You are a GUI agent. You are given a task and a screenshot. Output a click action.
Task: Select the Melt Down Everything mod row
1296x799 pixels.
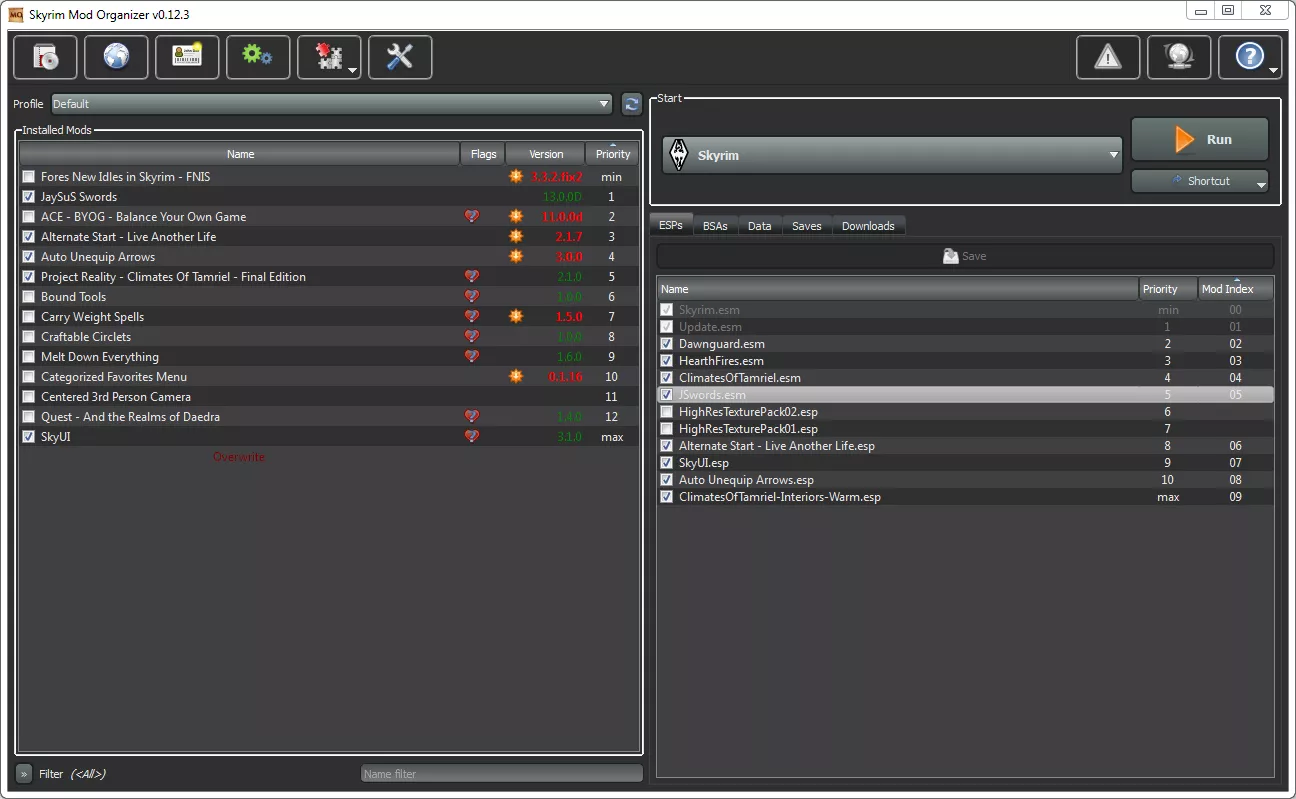(x=329, y=357)
